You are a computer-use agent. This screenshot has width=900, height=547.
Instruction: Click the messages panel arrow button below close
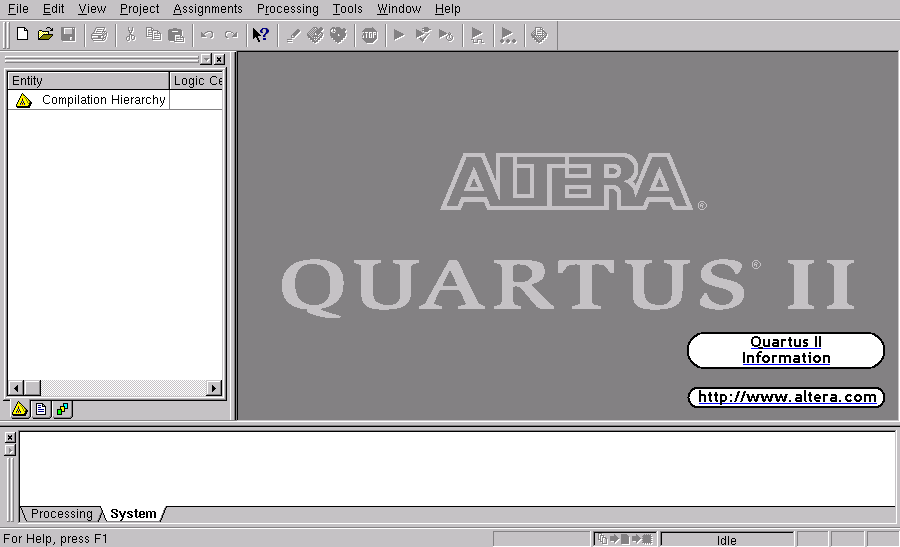pyautogui.click(x=10, y=450)
